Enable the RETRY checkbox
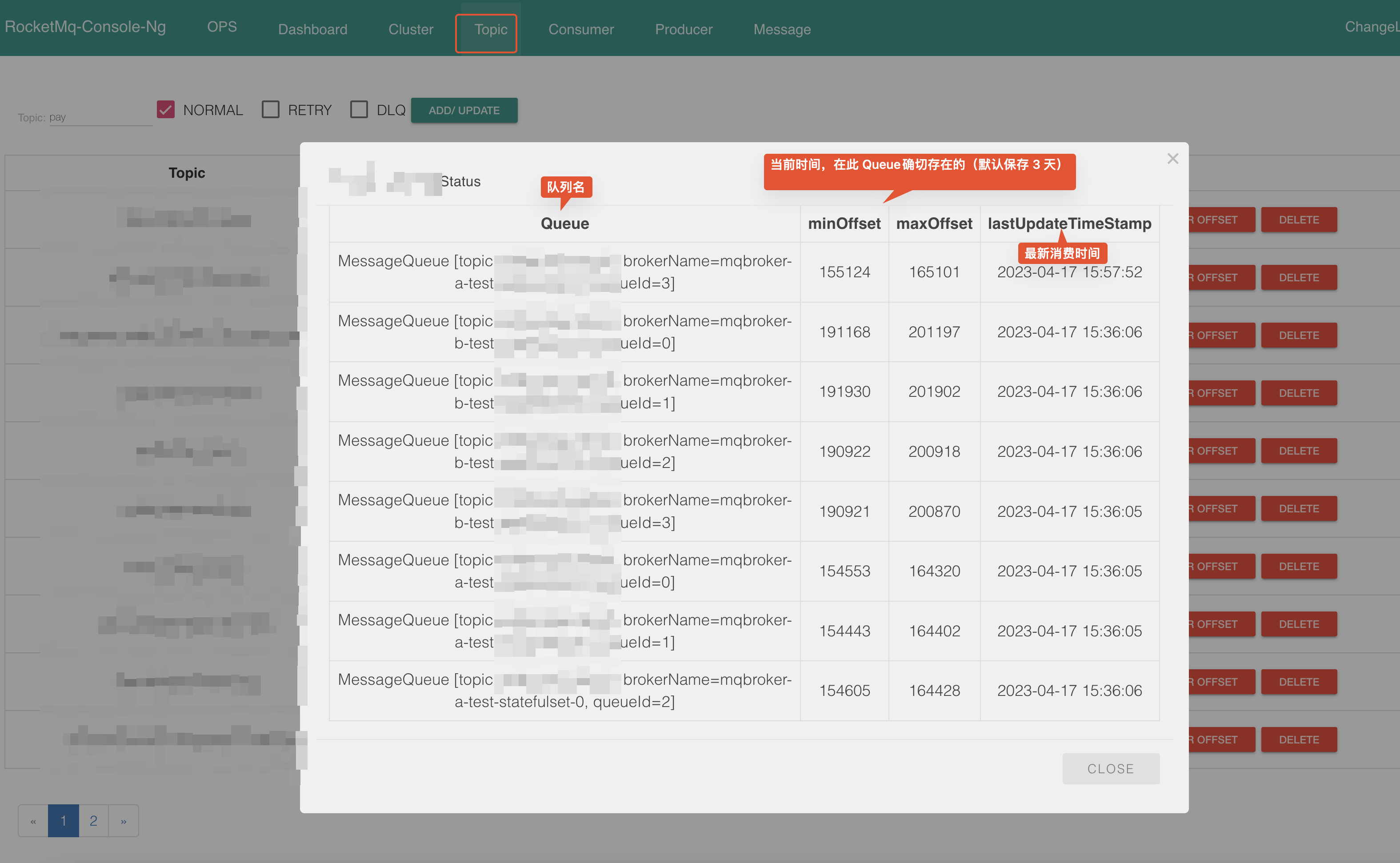 coord(271,110)
